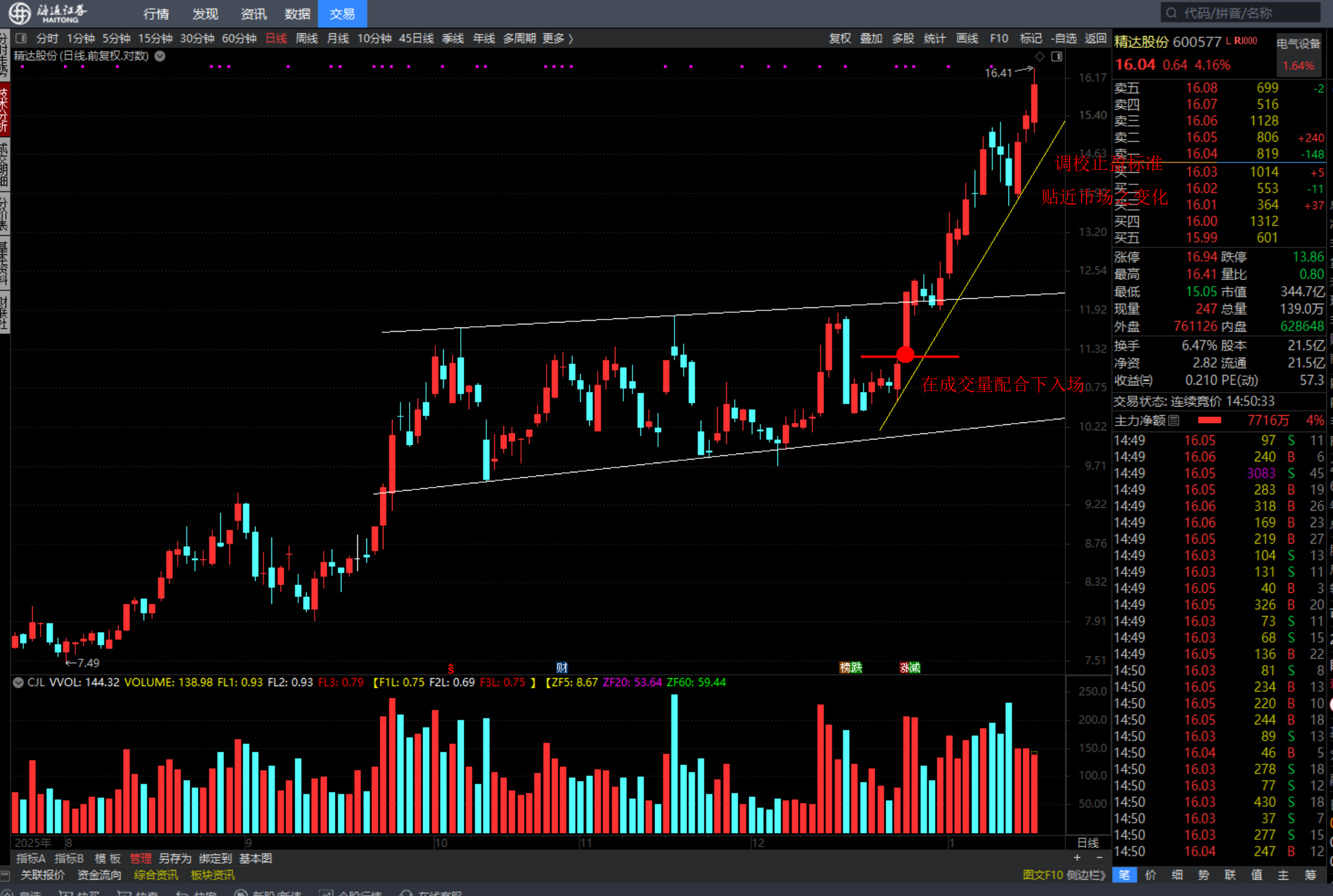Open 图文F10 link at bottom

click(x=1043, y=875)
